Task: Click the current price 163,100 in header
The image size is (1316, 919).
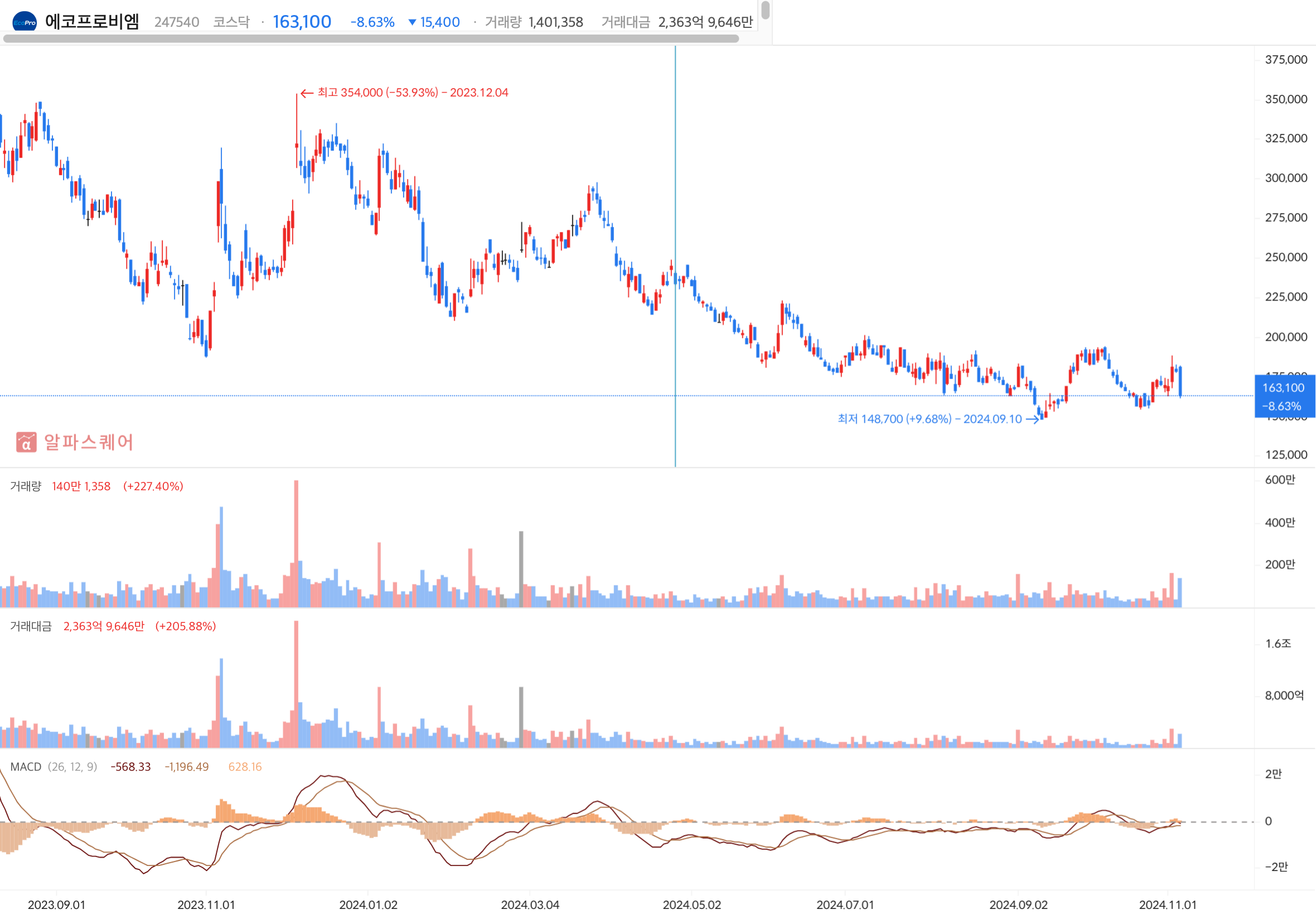Action: [302, 22]
